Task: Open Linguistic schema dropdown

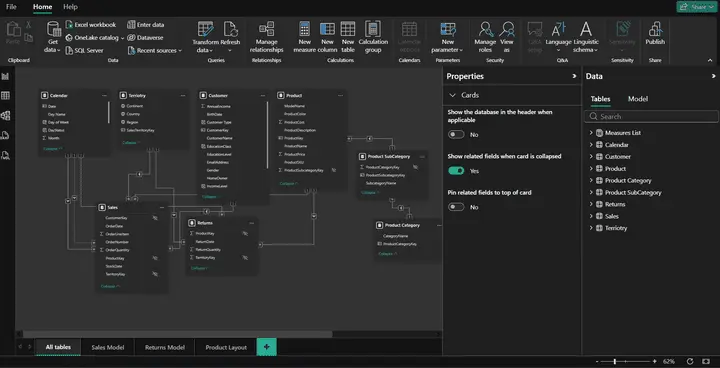Action: click(x=585, y=37)
